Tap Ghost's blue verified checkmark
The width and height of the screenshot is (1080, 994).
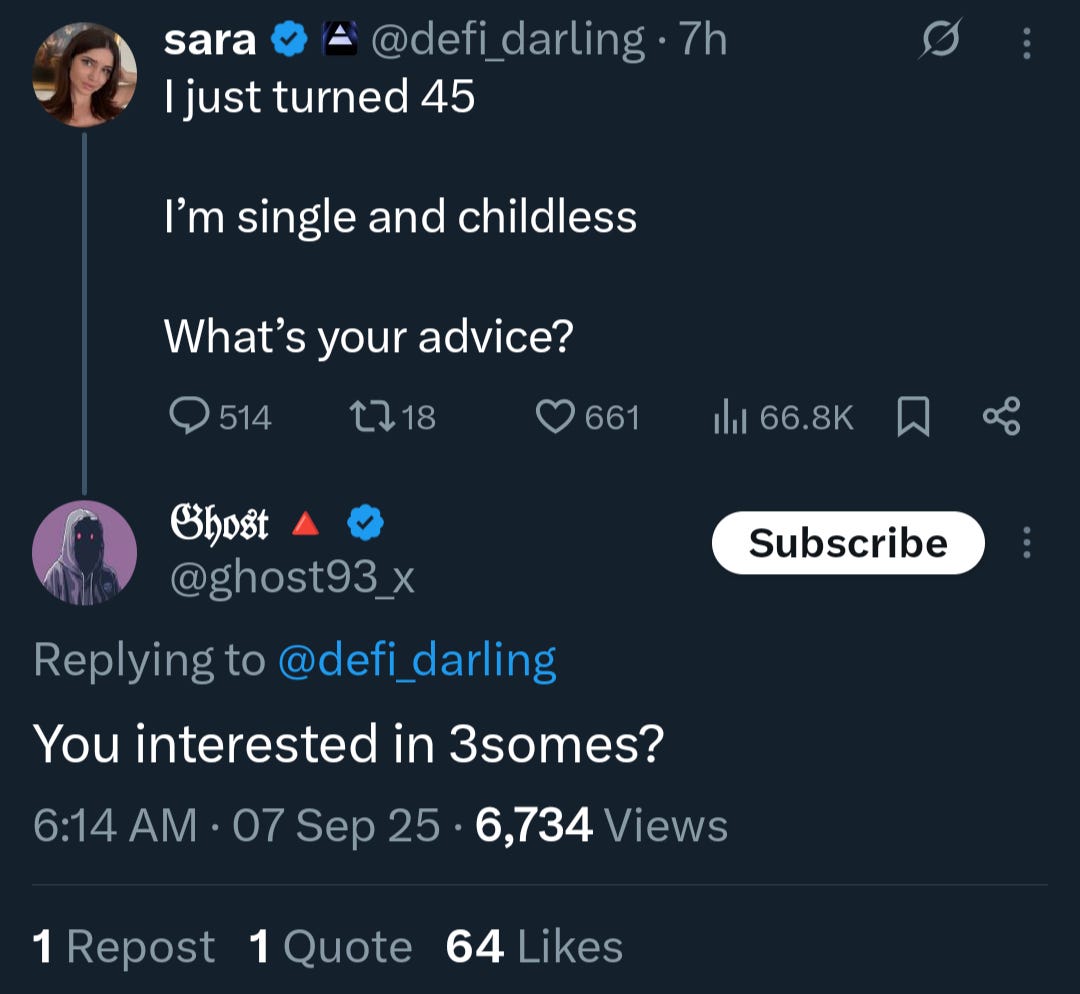(x=365, y=523)
